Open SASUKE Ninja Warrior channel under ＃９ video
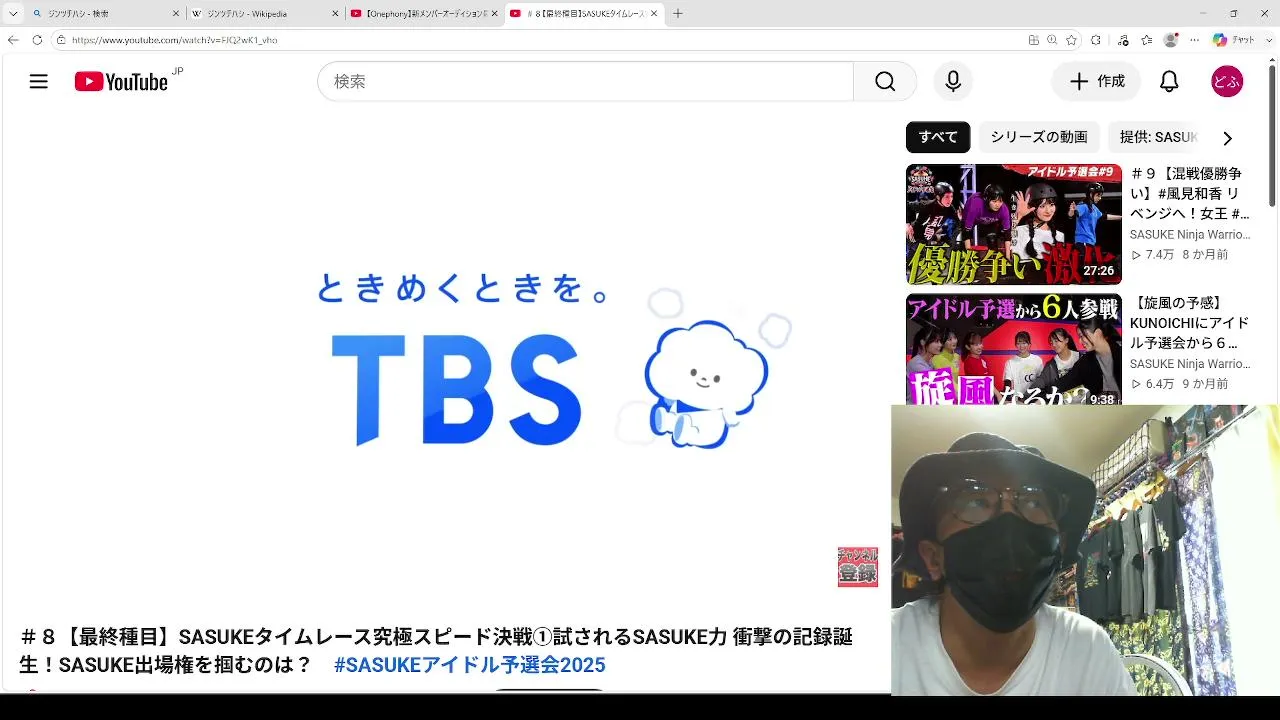This screenshot has height=720, width=1280. pyautogui.click(x=1190, y=235)
